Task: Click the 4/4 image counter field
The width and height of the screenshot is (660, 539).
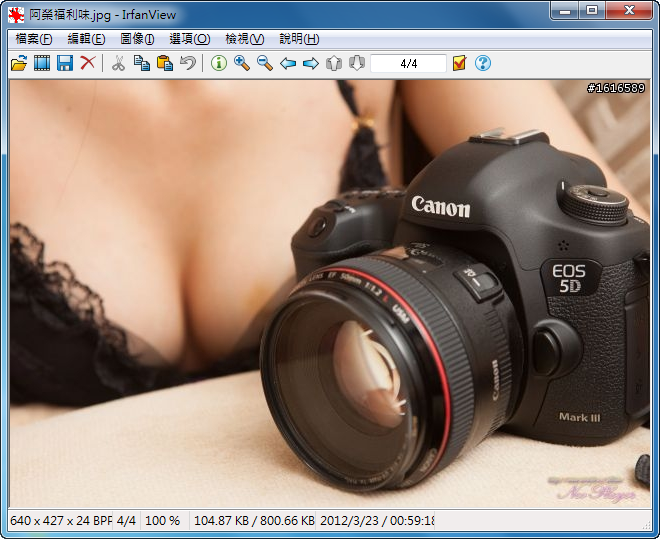Action: [408, 64]
